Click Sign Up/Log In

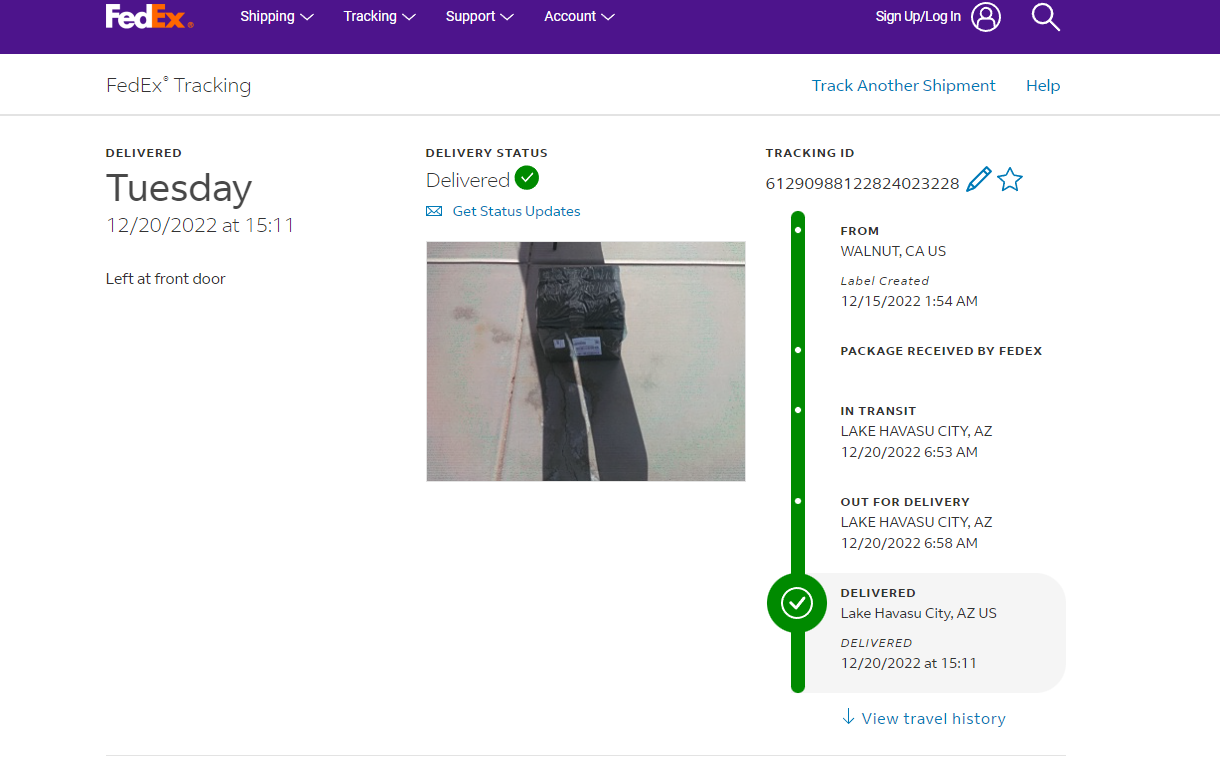[917, 17]
